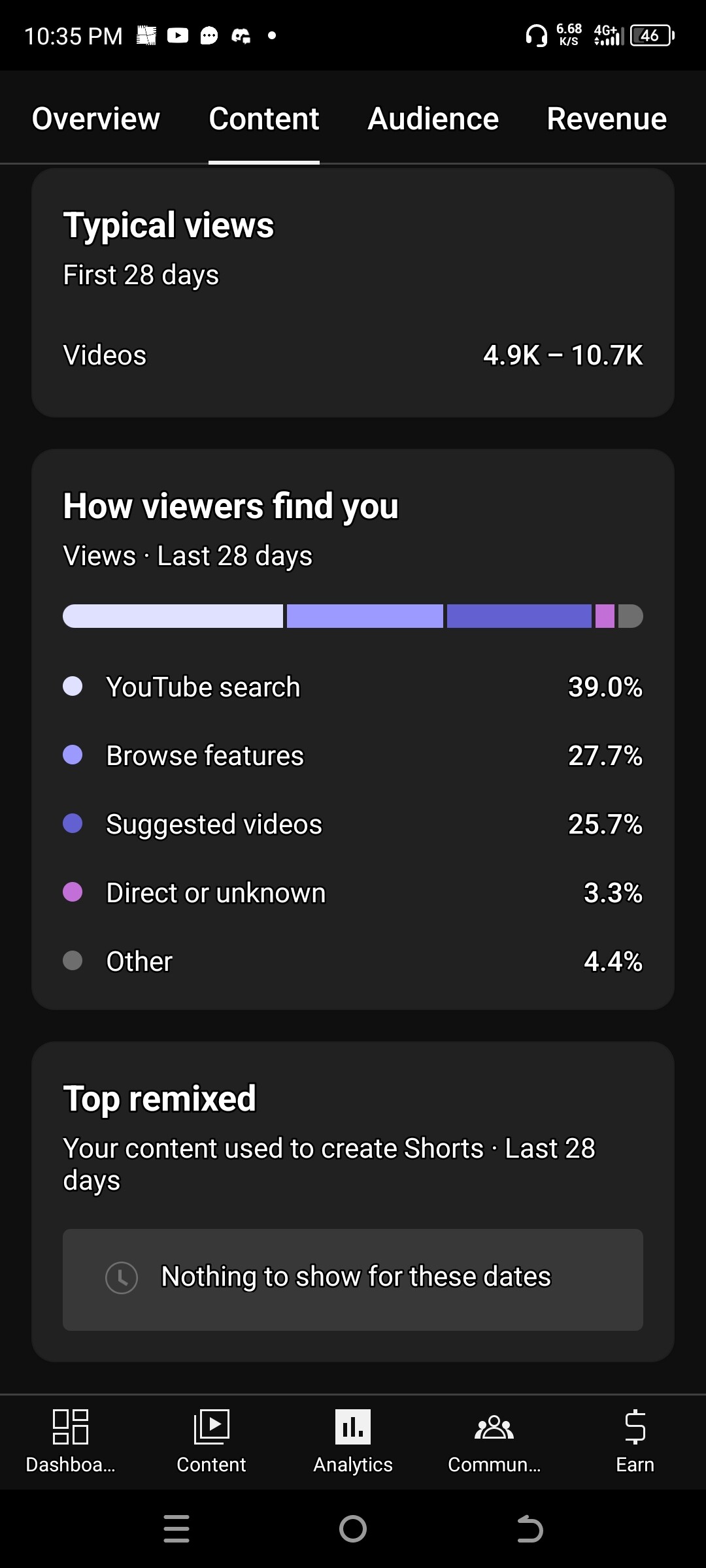
Task: Open the recent apps menu icon
Action: pyautogui.click(x=176, y=1529)
